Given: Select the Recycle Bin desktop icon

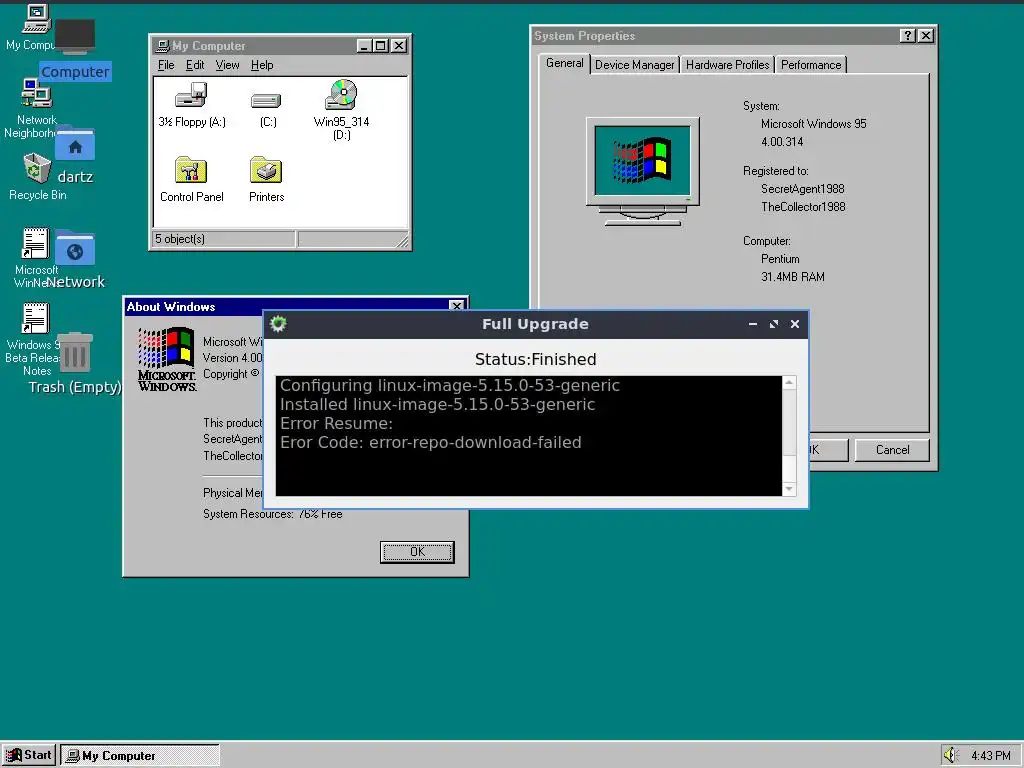Looking at the screenshot, I should click(37, 168).
